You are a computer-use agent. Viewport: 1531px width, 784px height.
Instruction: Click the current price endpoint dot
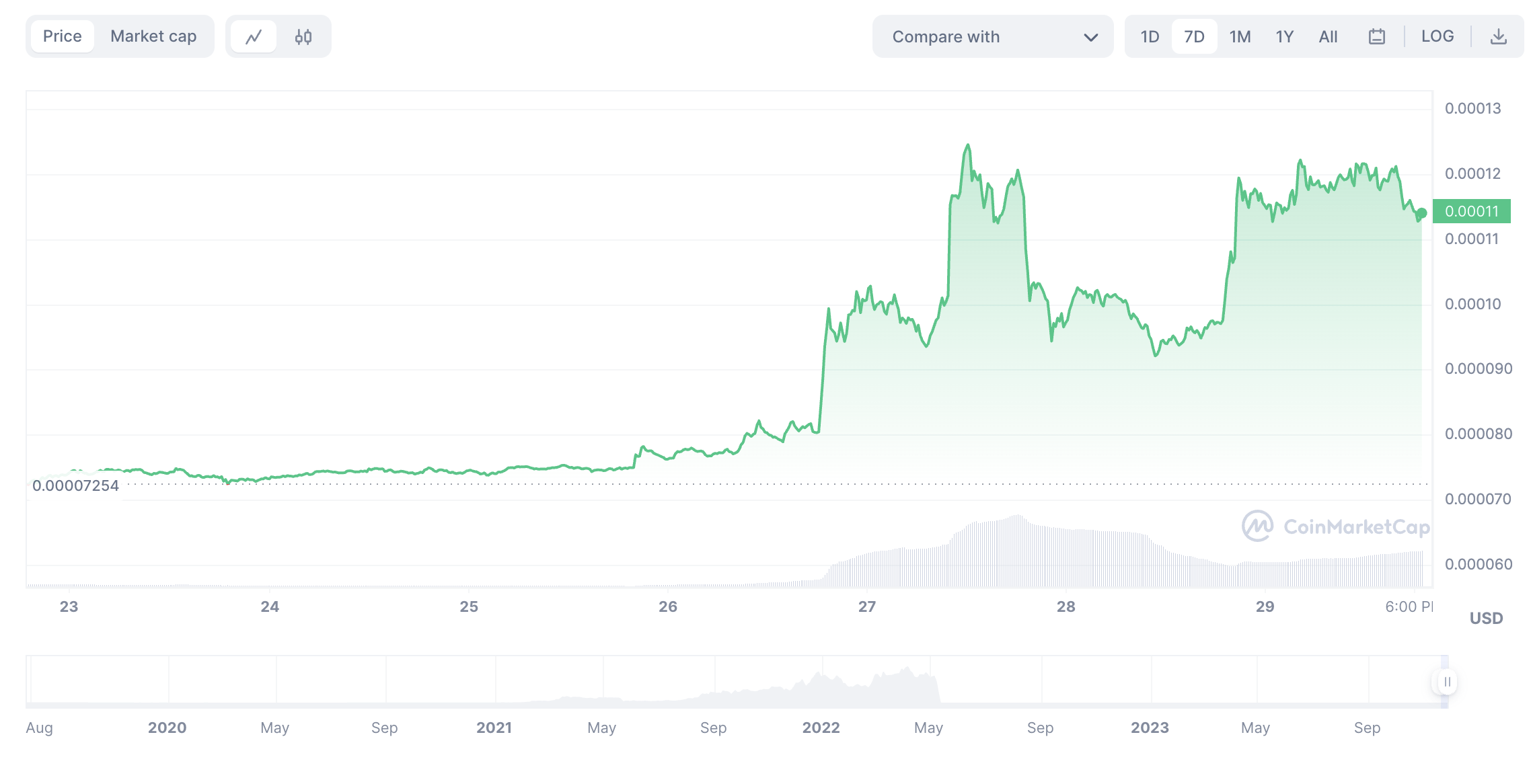tap(1421, 213)
